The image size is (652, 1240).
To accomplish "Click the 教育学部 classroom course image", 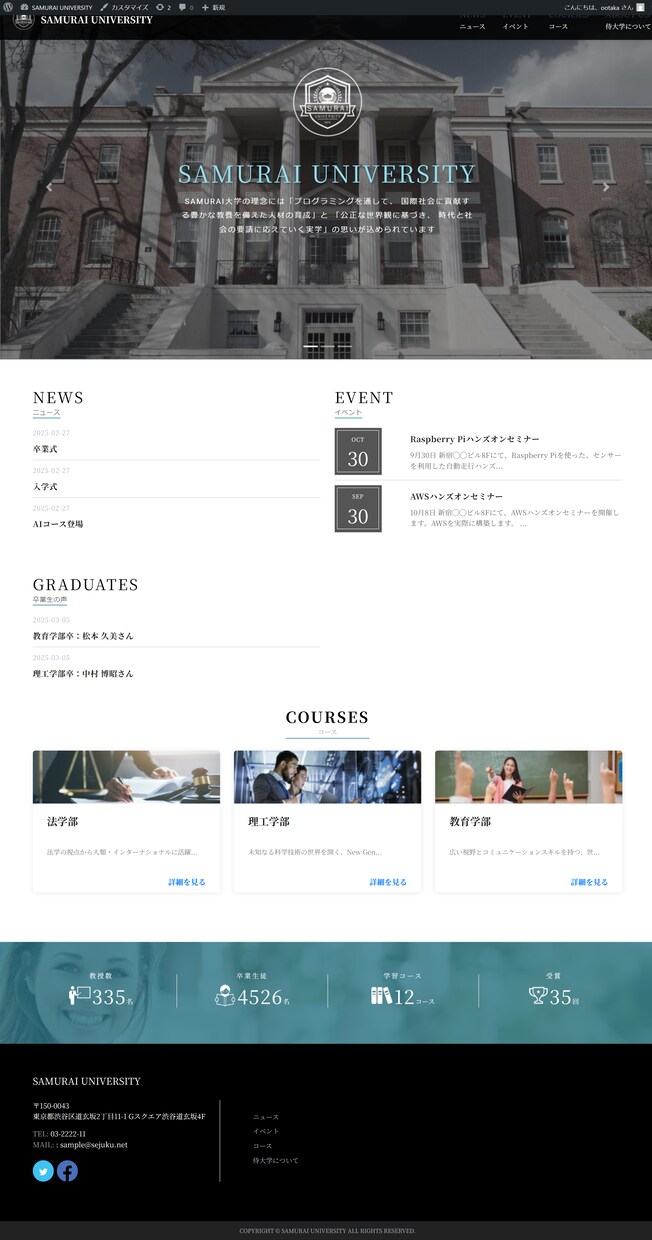I will [x=528, y=777].
